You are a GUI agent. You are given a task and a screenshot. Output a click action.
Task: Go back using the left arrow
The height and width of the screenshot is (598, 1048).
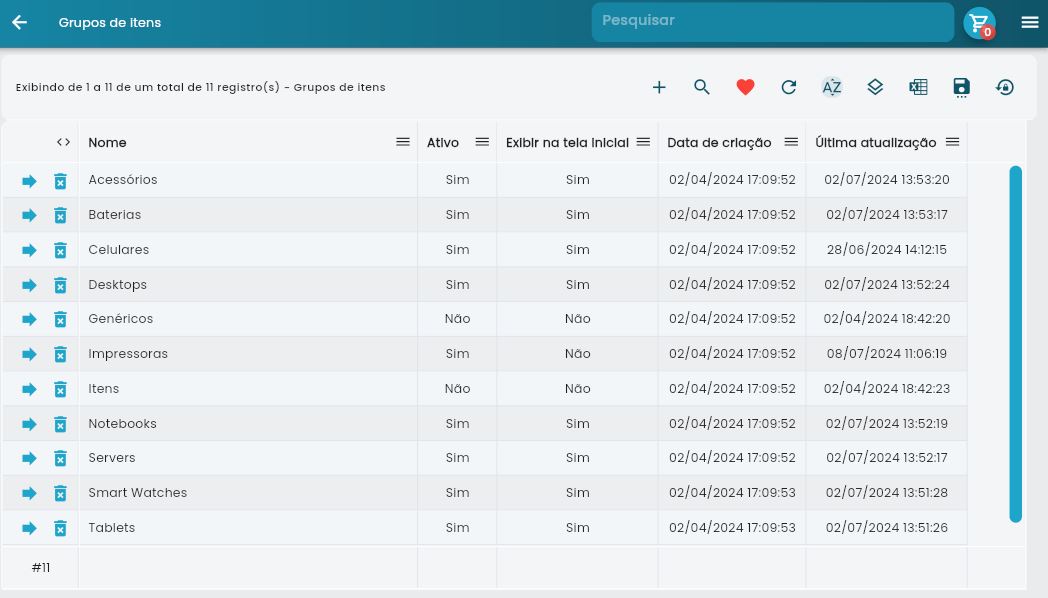(x=19, y=22)
